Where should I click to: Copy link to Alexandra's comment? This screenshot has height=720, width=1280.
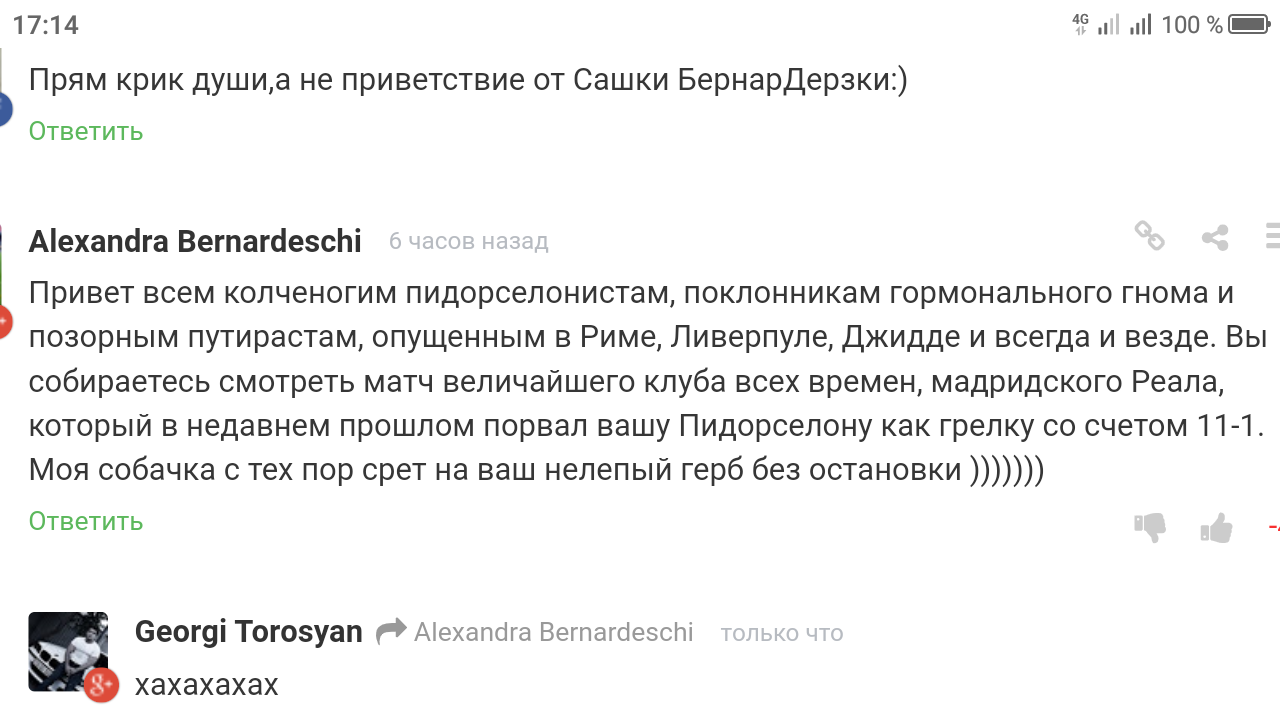click(x=1150, y=238)
